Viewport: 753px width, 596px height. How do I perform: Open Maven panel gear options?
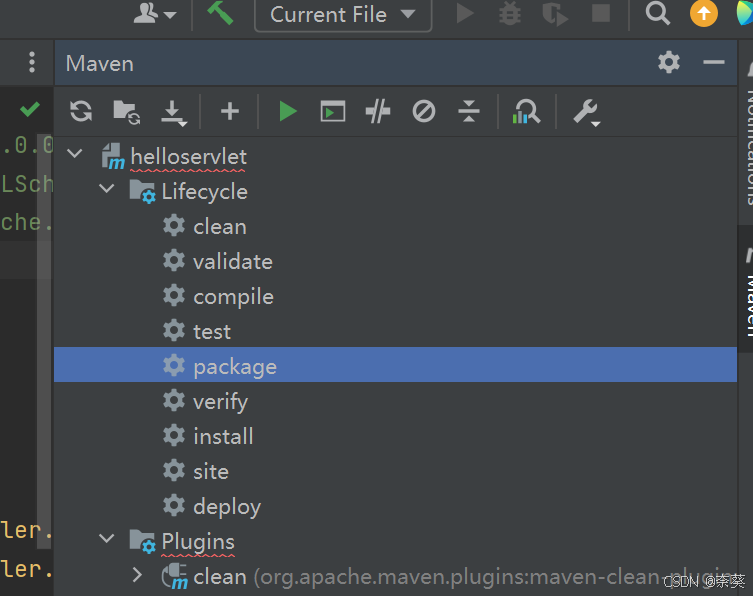pos(668,62)
